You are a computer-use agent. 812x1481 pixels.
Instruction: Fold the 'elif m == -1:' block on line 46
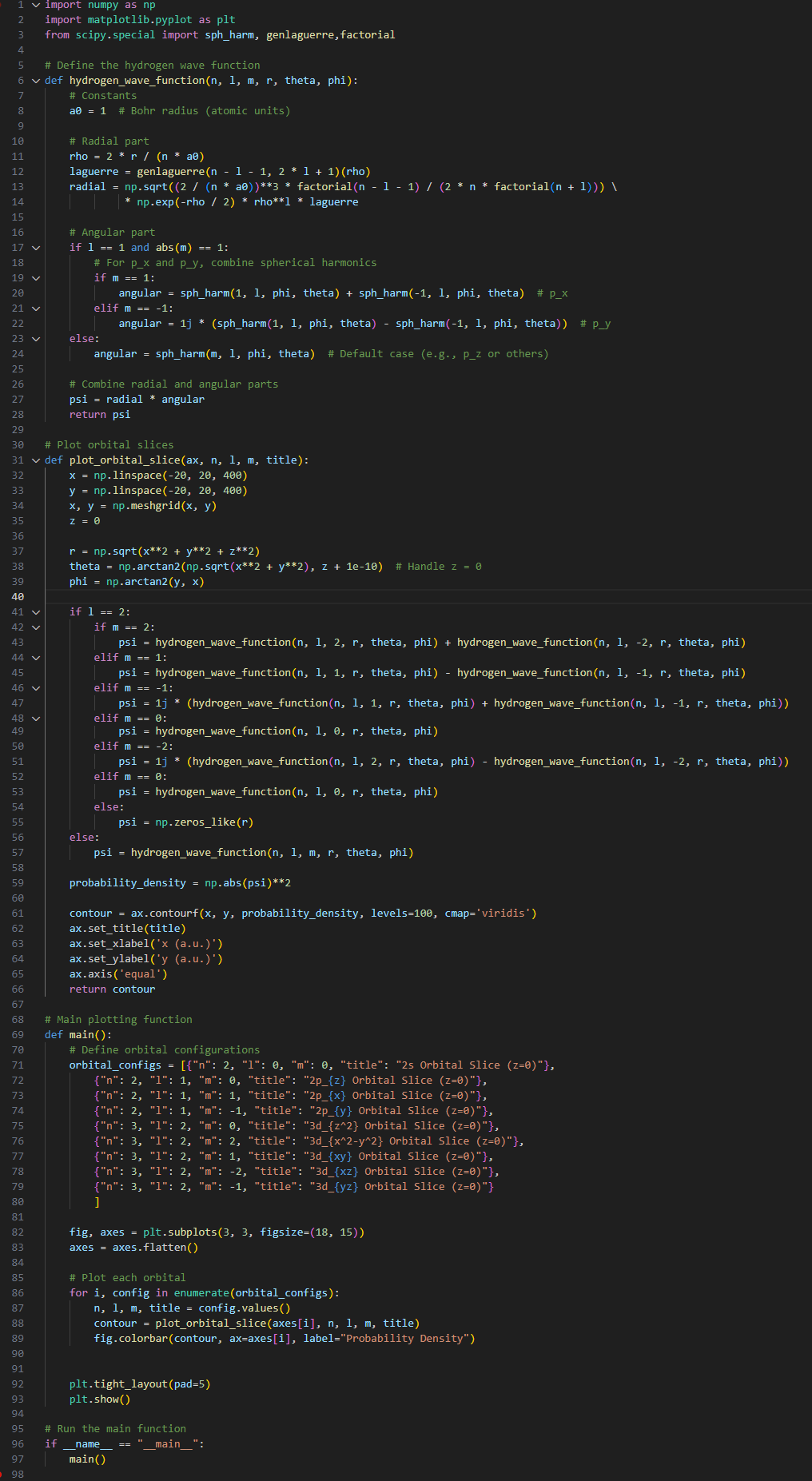tap(36, 688)
